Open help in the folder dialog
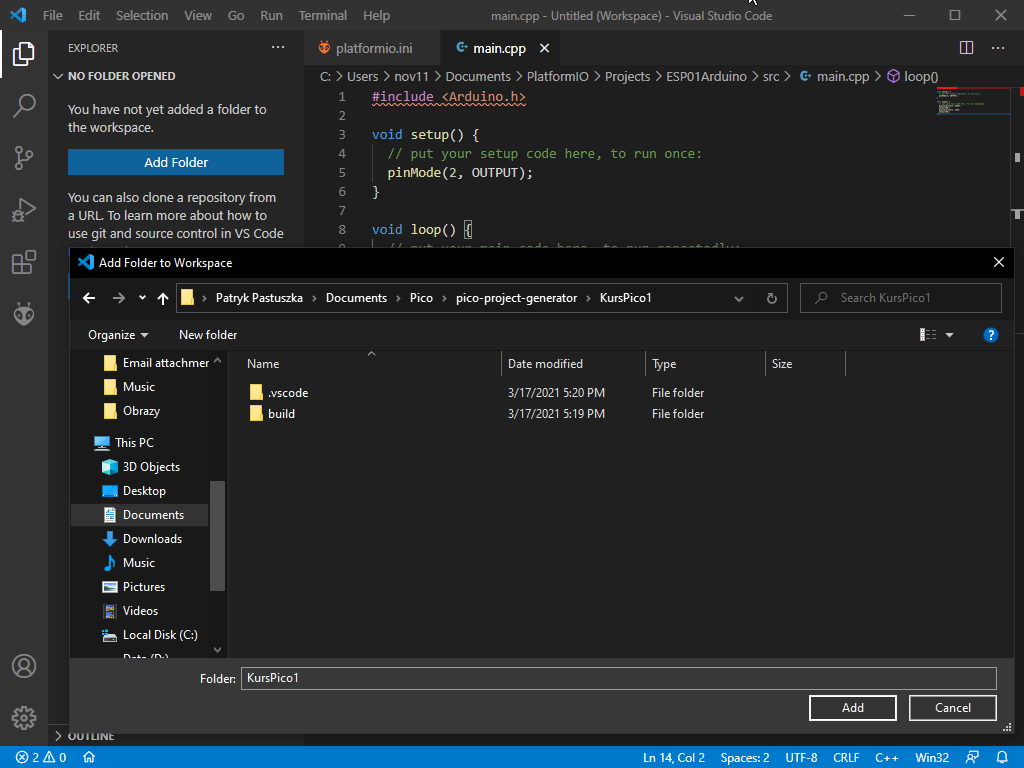The width and height of the screenshot is (1024, 768). pos(991,335)
